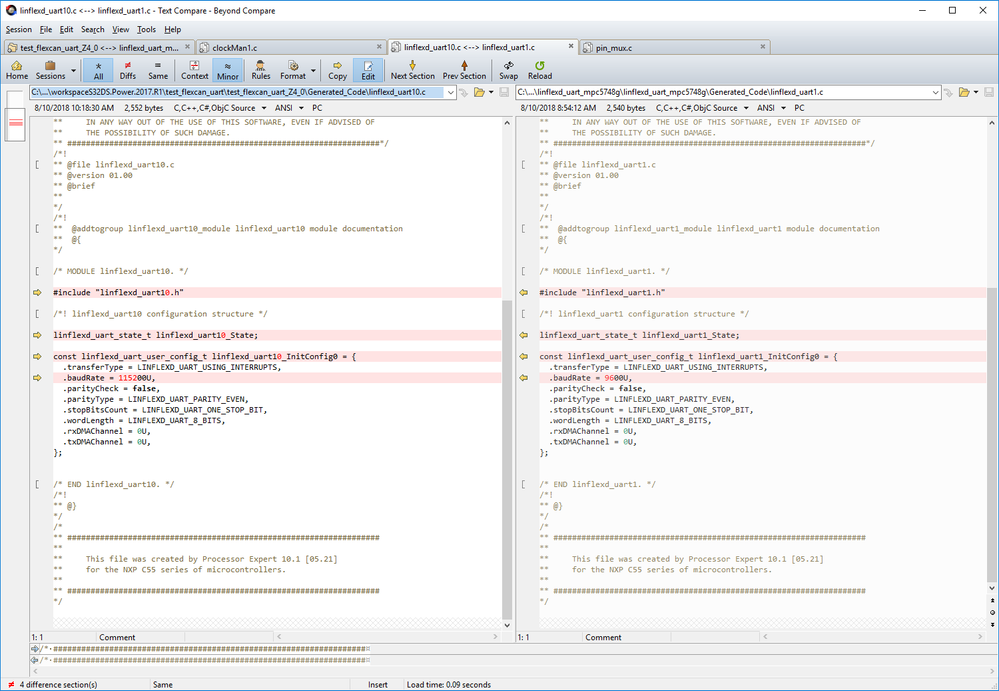The height and width of the screenshot is (691, 999).
Task: Toggle the Context display filter
Action: click(194, 70)
